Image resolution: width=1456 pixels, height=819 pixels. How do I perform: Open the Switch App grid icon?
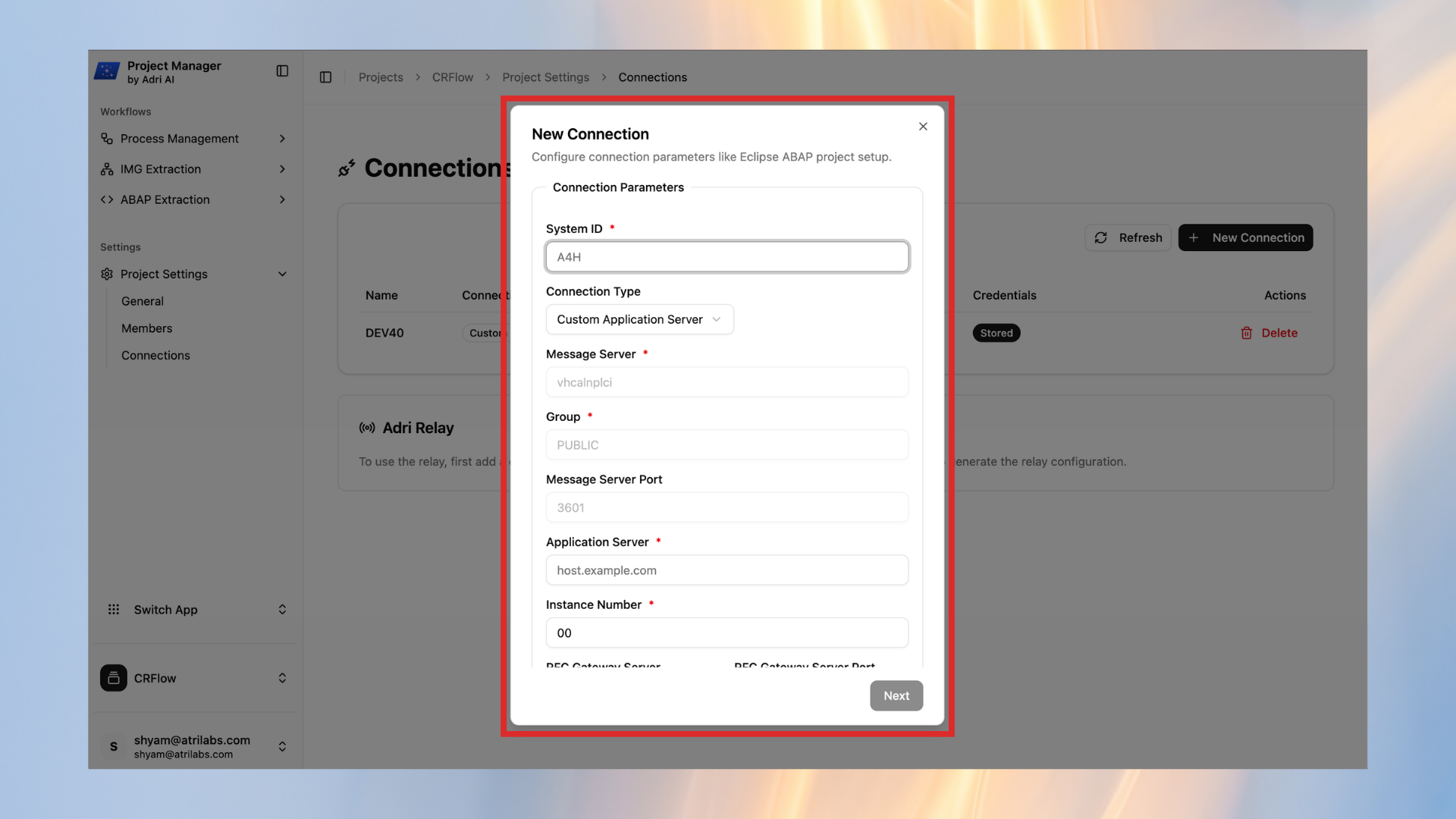tap(114, 610)
